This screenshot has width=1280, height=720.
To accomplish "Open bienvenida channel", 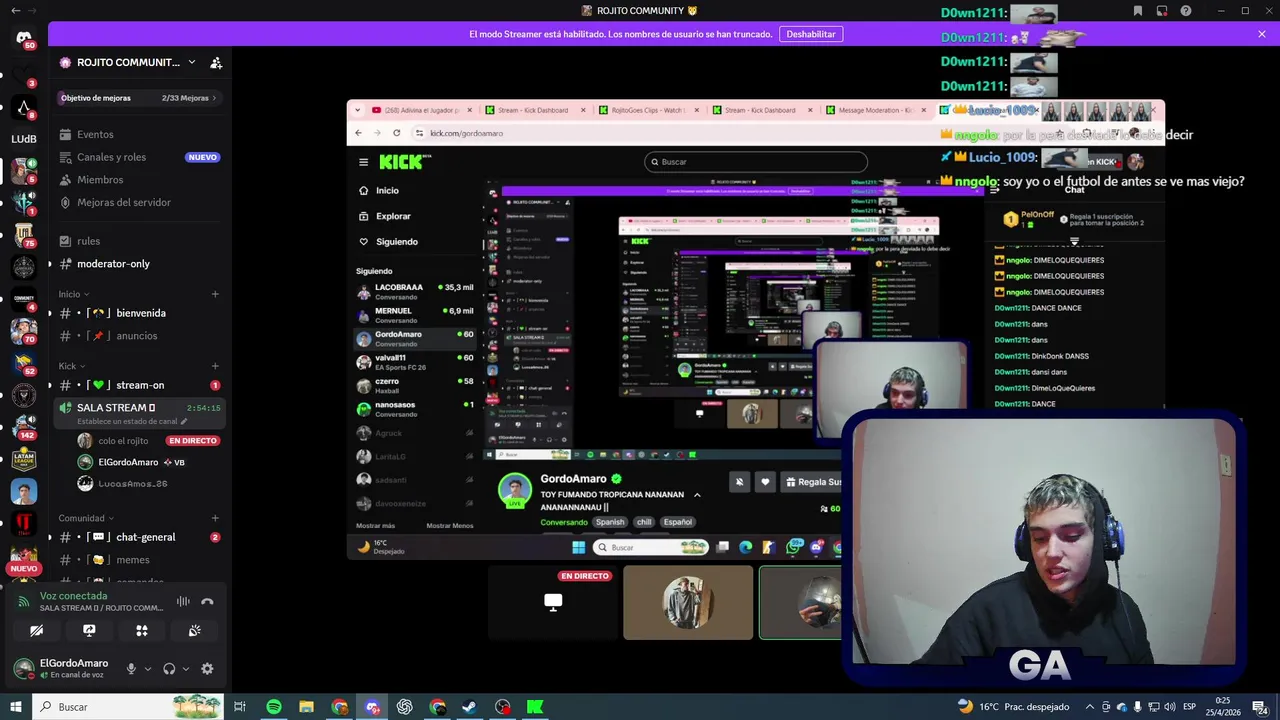I will coord(140,313).
